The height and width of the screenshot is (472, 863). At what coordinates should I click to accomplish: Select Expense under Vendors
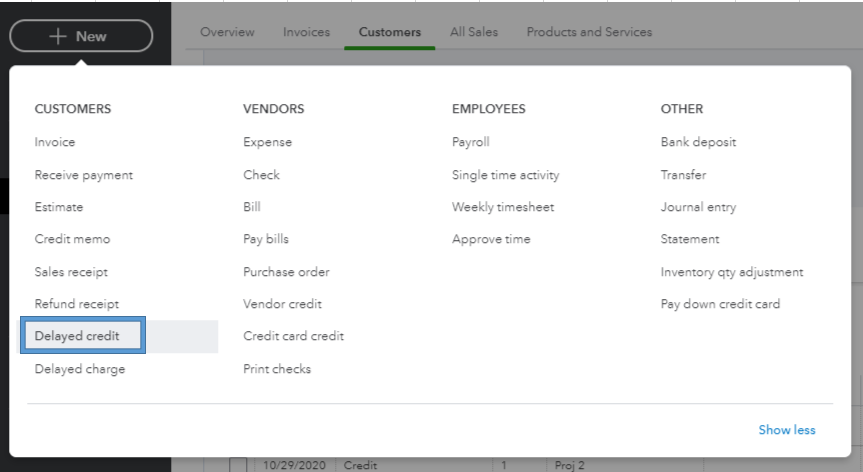(x=267, y=142)
